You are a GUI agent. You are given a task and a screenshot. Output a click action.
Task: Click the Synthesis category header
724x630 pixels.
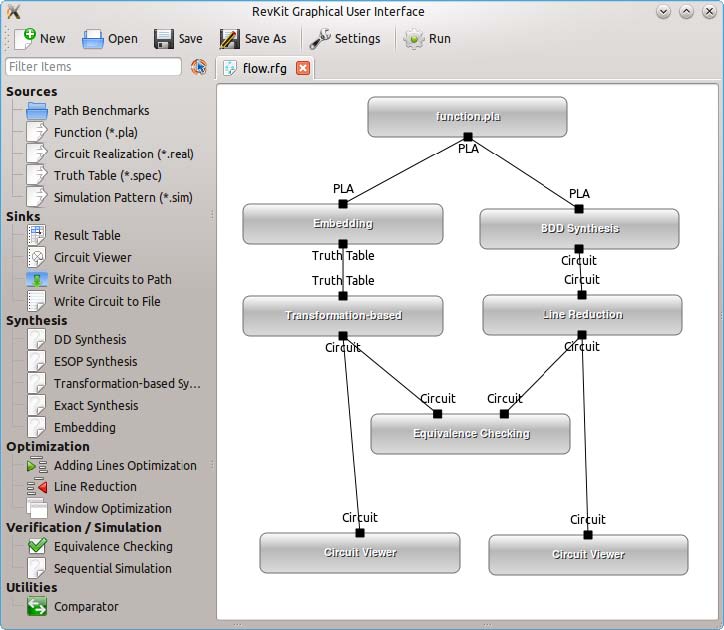tap(36, 320)
